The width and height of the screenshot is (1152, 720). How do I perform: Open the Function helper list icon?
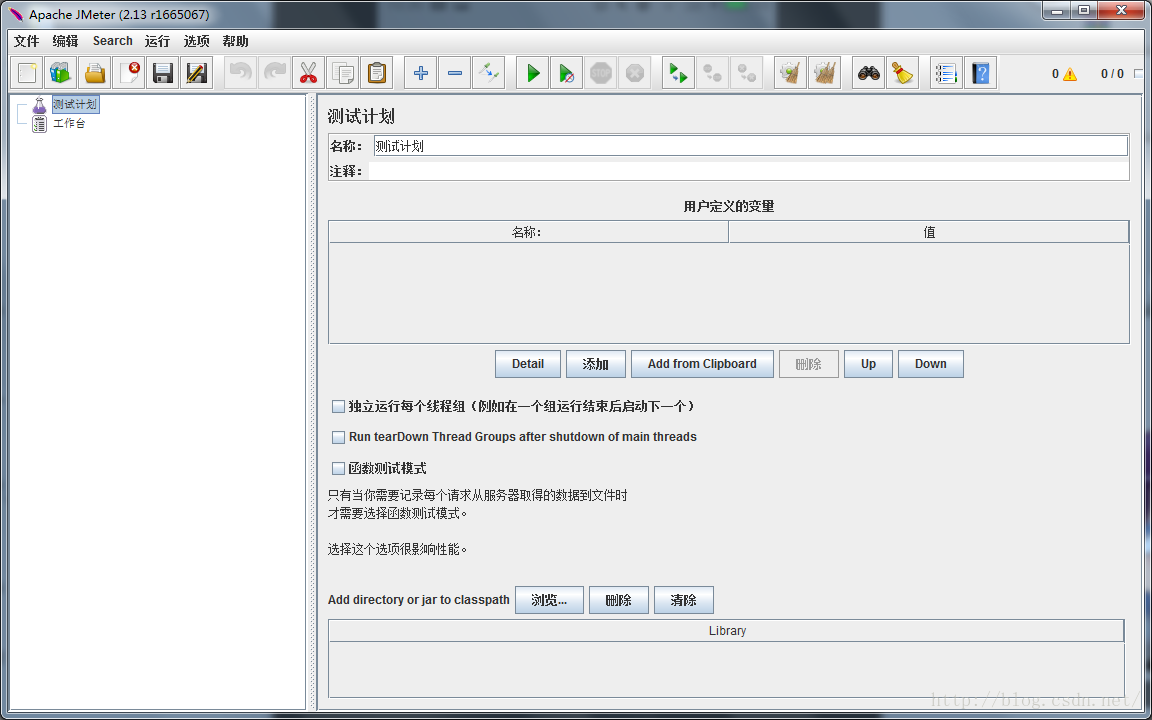point(946,73)
